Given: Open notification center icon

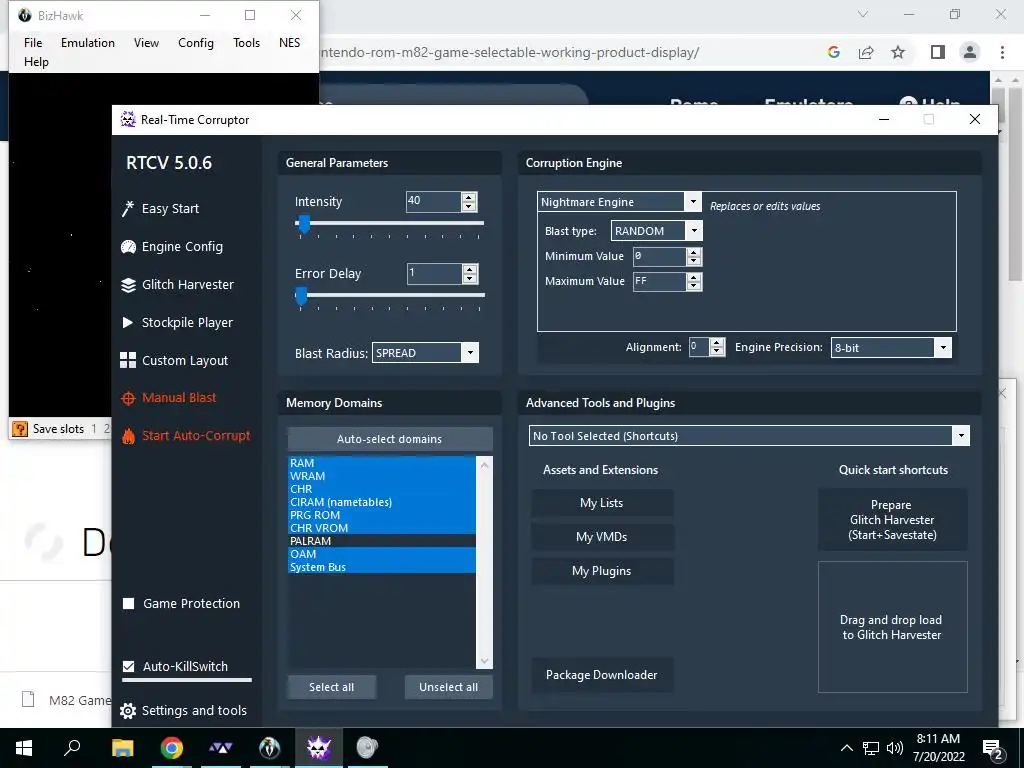Looking at the screenshot, I should tap(993, 749).
